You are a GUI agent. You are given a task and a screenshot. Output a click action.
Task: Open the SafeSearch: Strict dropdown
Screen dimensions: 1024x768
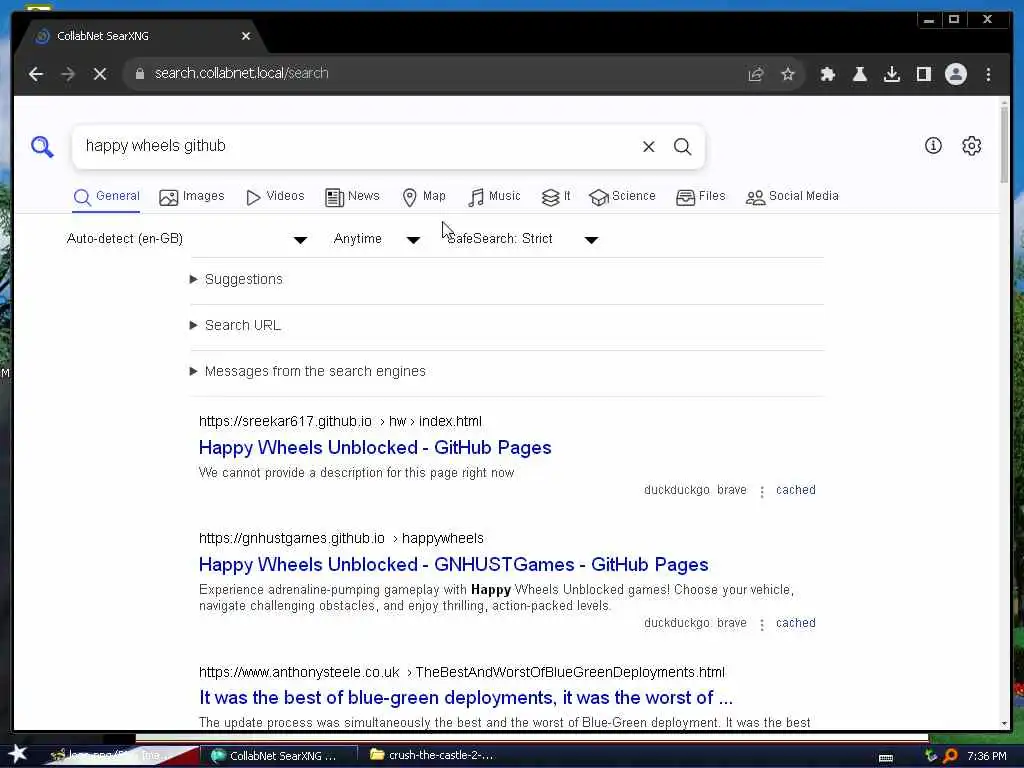click(522, 239)
